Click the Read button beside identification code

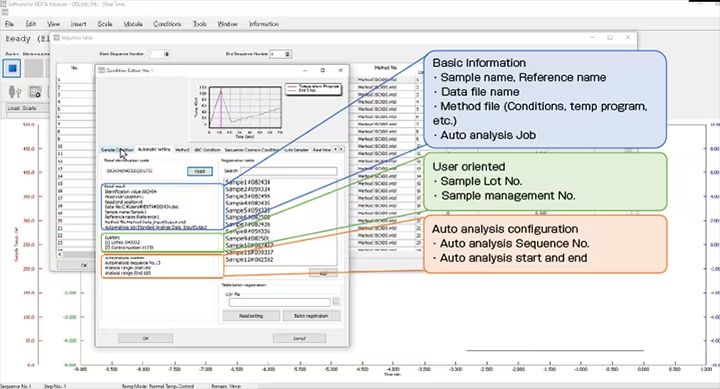click(x=200, y=171)
